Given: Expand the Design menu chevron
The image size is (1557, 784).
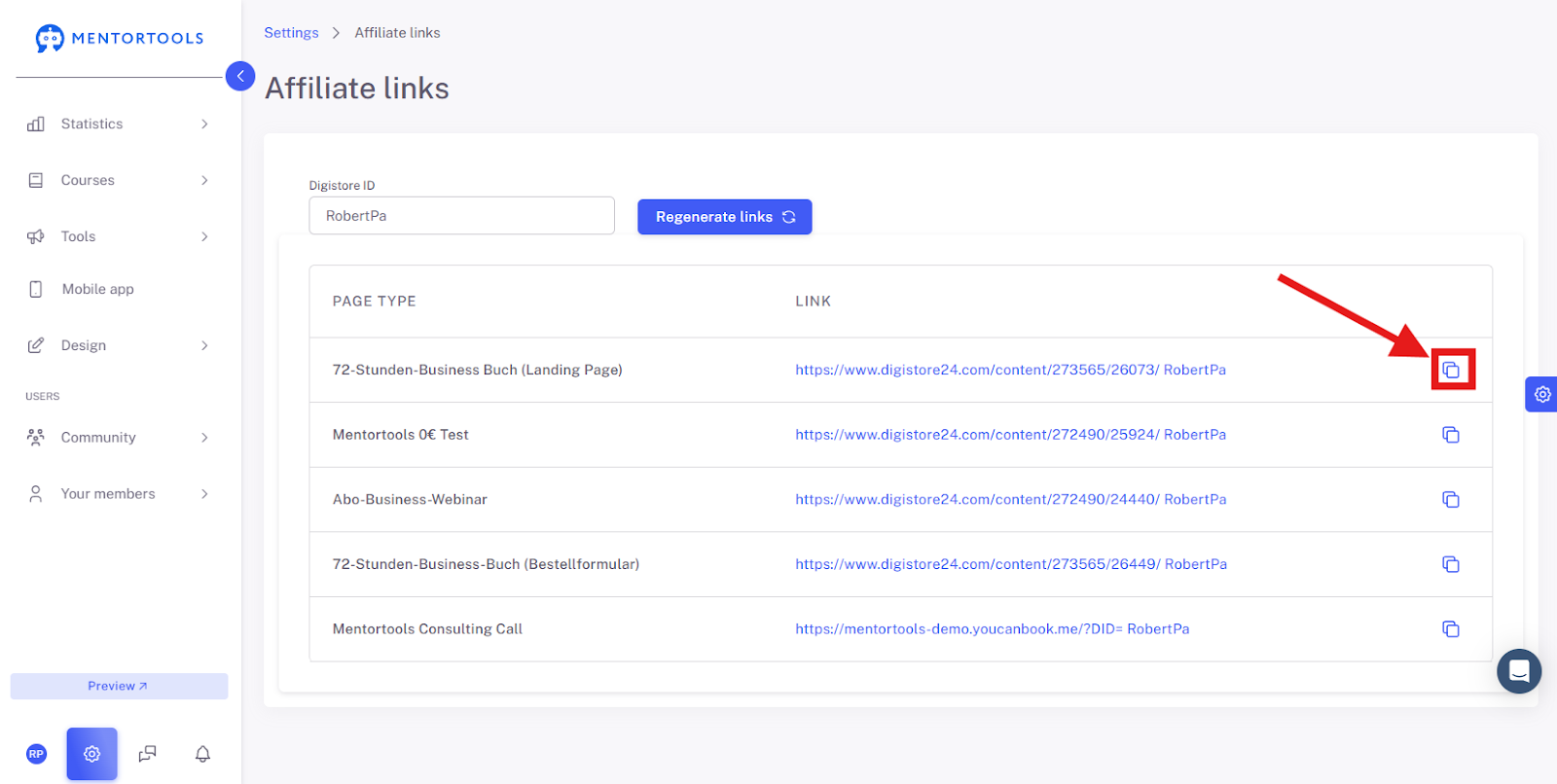Looking at the screenshot, I should (x=204, y=345).
